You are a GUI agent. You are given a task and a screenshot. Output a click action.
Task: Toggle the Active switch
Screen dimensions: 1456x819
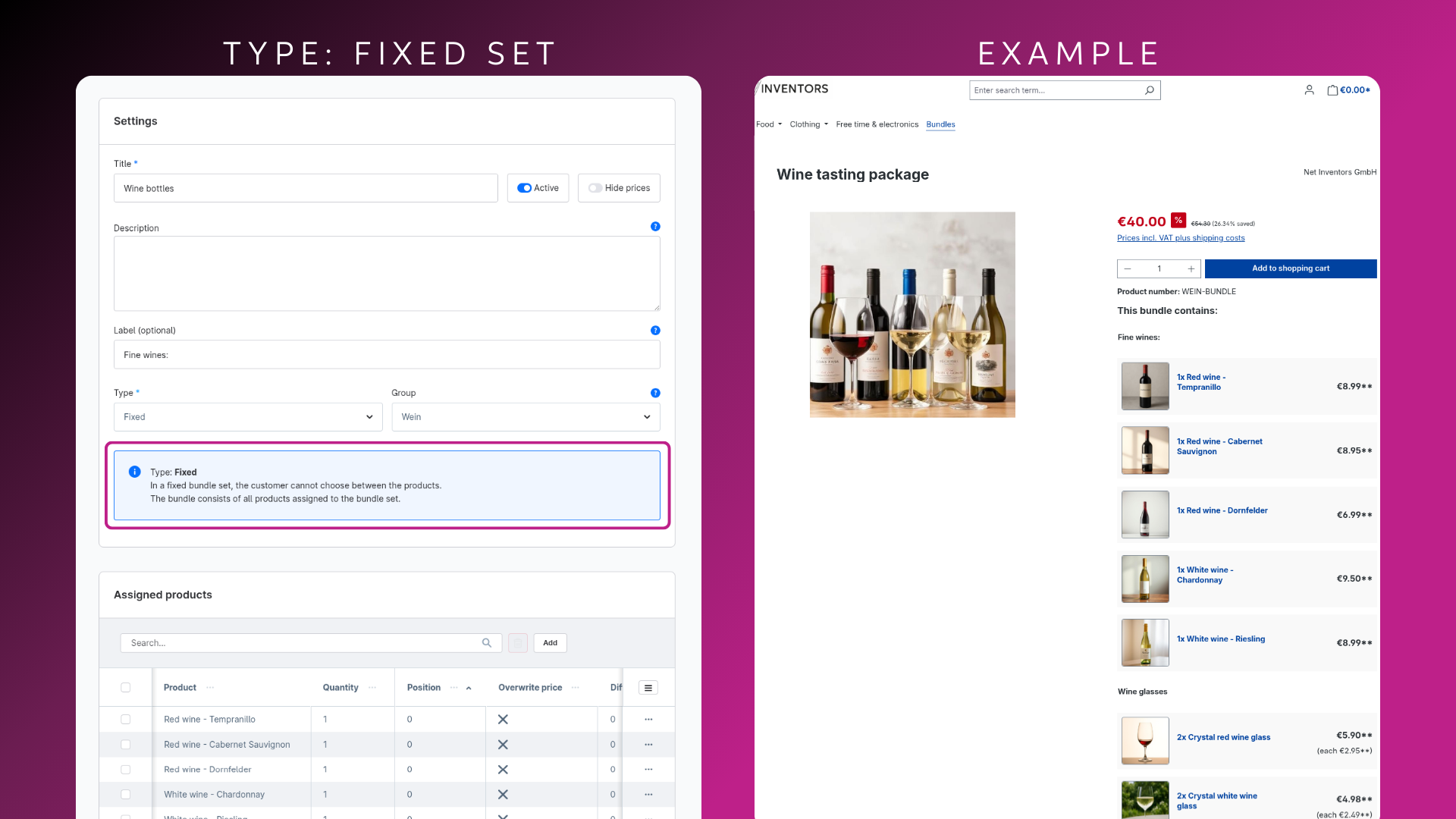[525, 188]
